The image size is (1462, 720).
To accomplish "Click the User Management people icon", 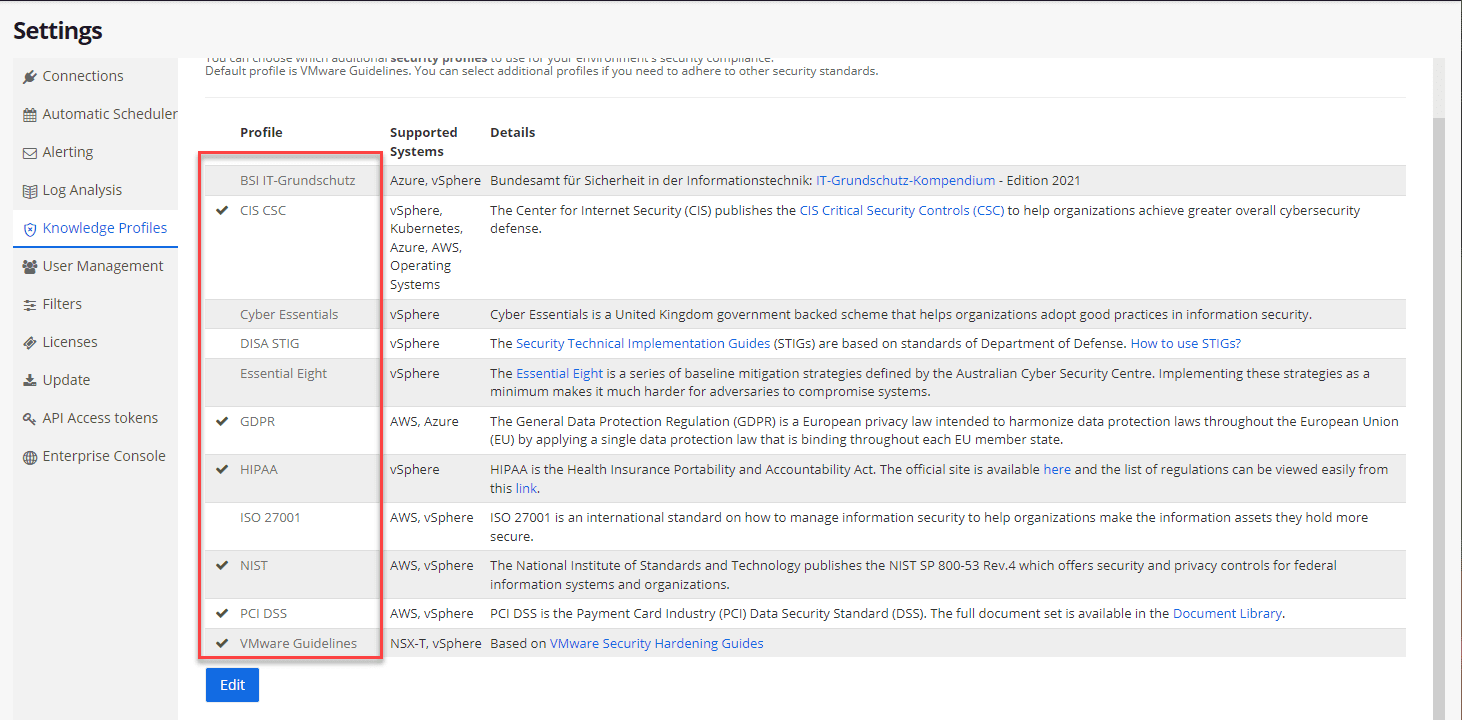I will pos(30,267).
